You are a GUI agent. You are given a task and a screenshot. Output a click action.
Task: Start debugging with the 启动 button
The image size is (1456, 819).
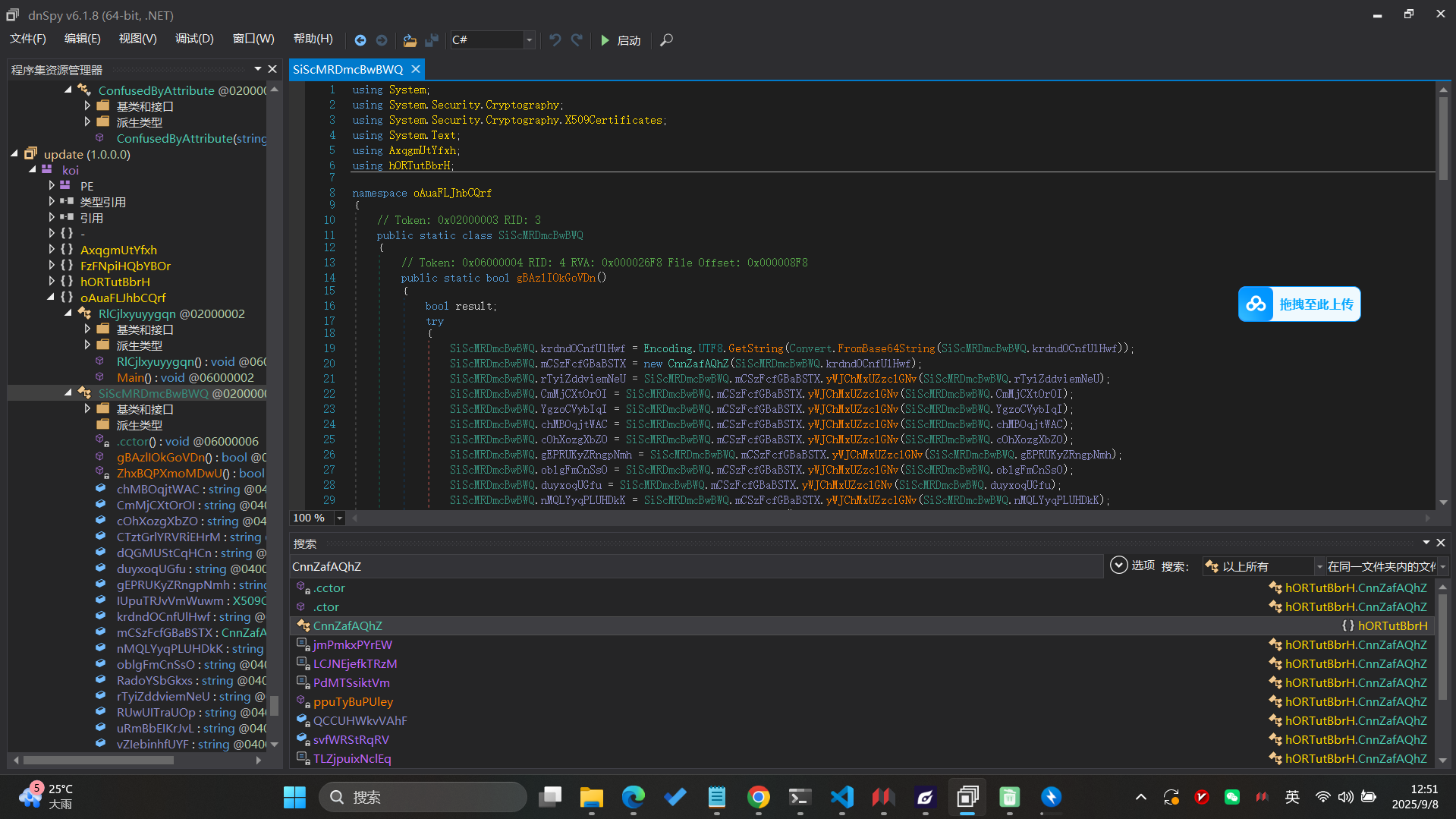pyautogui.click(x=621, y=40)
